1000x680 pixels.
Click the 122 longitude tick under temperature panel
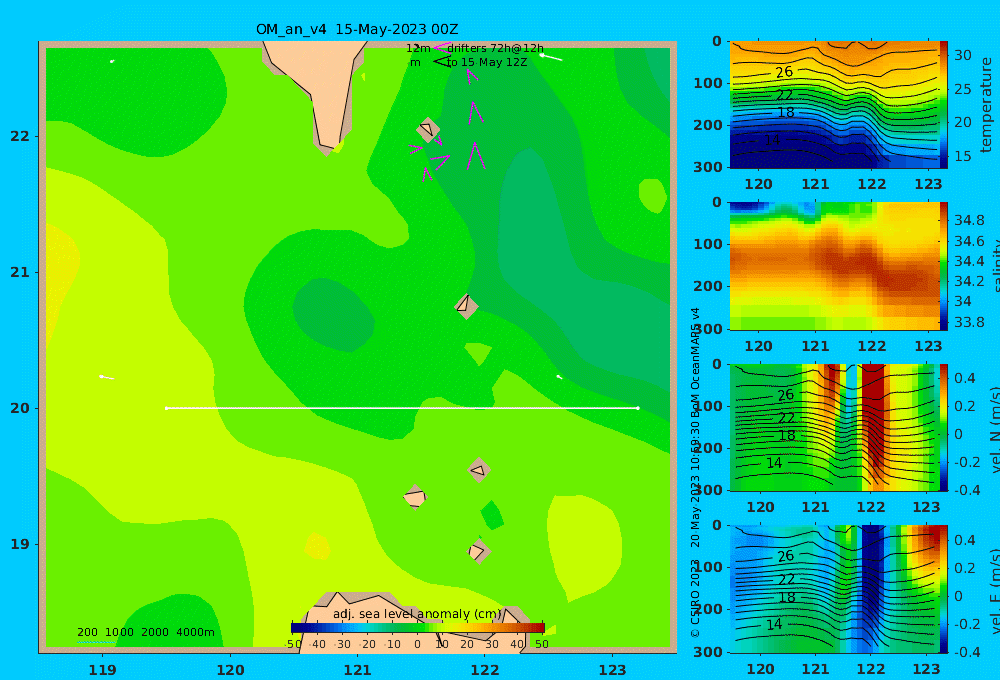tap(871, 184)
